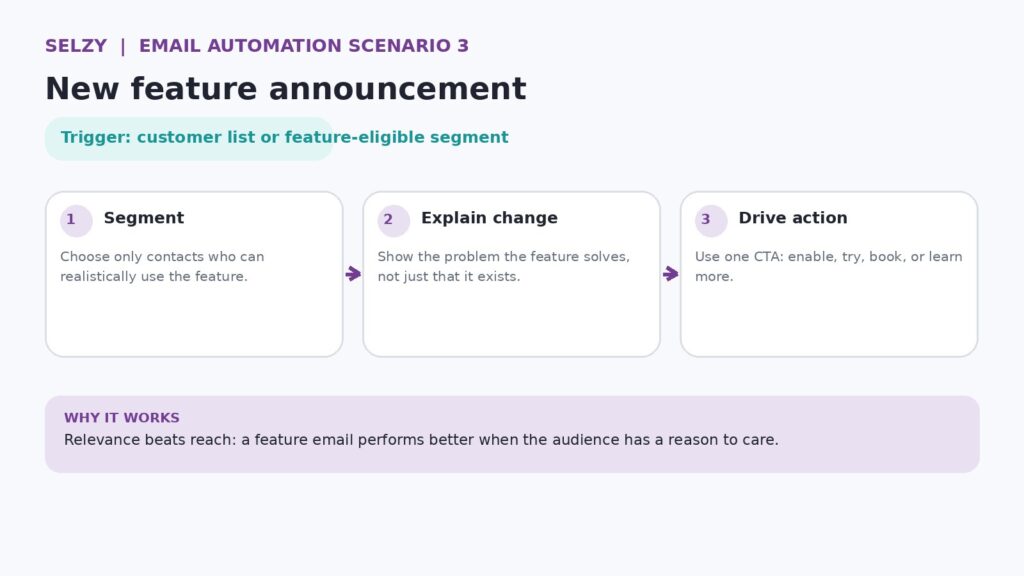Click the WHY IT WORKS heading
The width and height of the screenshot is (1024, 576).
(x=121, y=418)
